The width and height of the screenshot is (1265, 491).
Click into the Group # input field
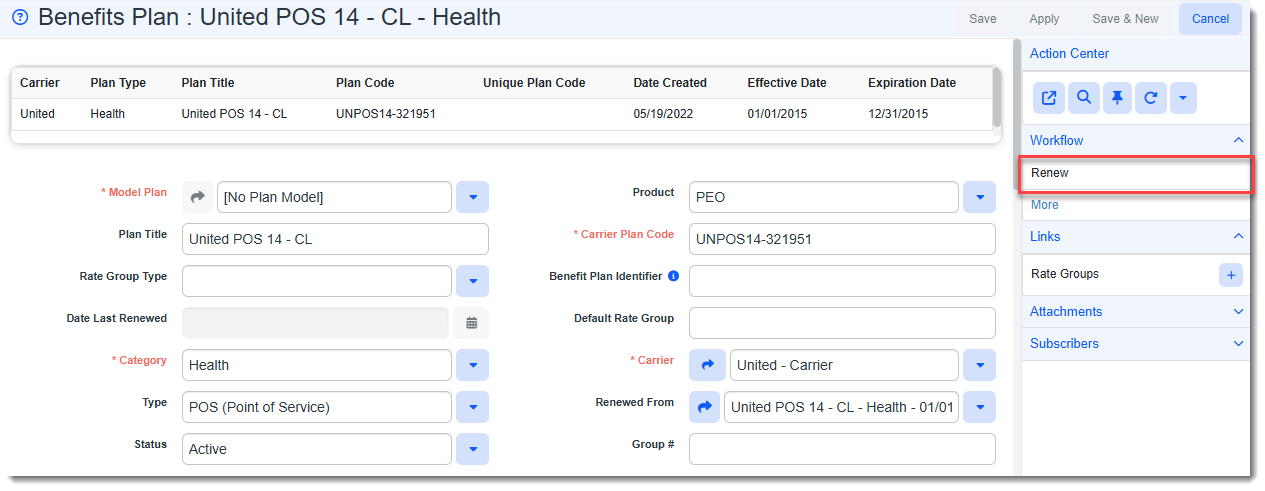pyautogui.click(x=842, y=449)
